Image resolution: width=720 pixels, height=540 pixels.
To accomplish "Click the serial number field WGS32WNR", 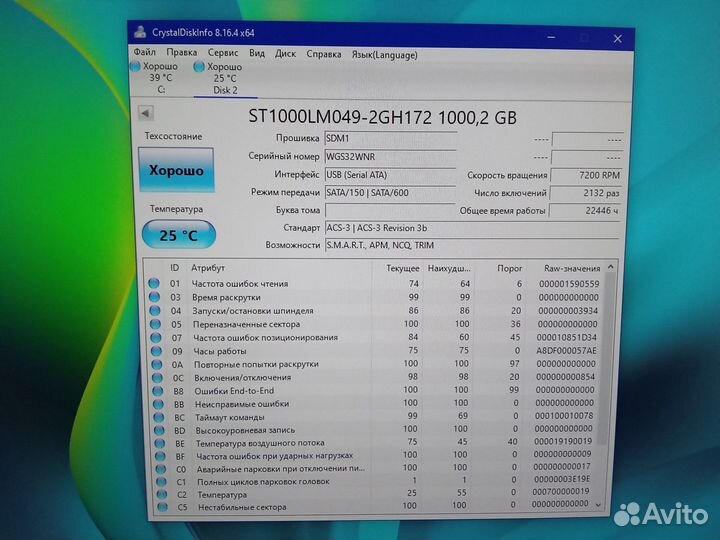I will pos(389,156).
